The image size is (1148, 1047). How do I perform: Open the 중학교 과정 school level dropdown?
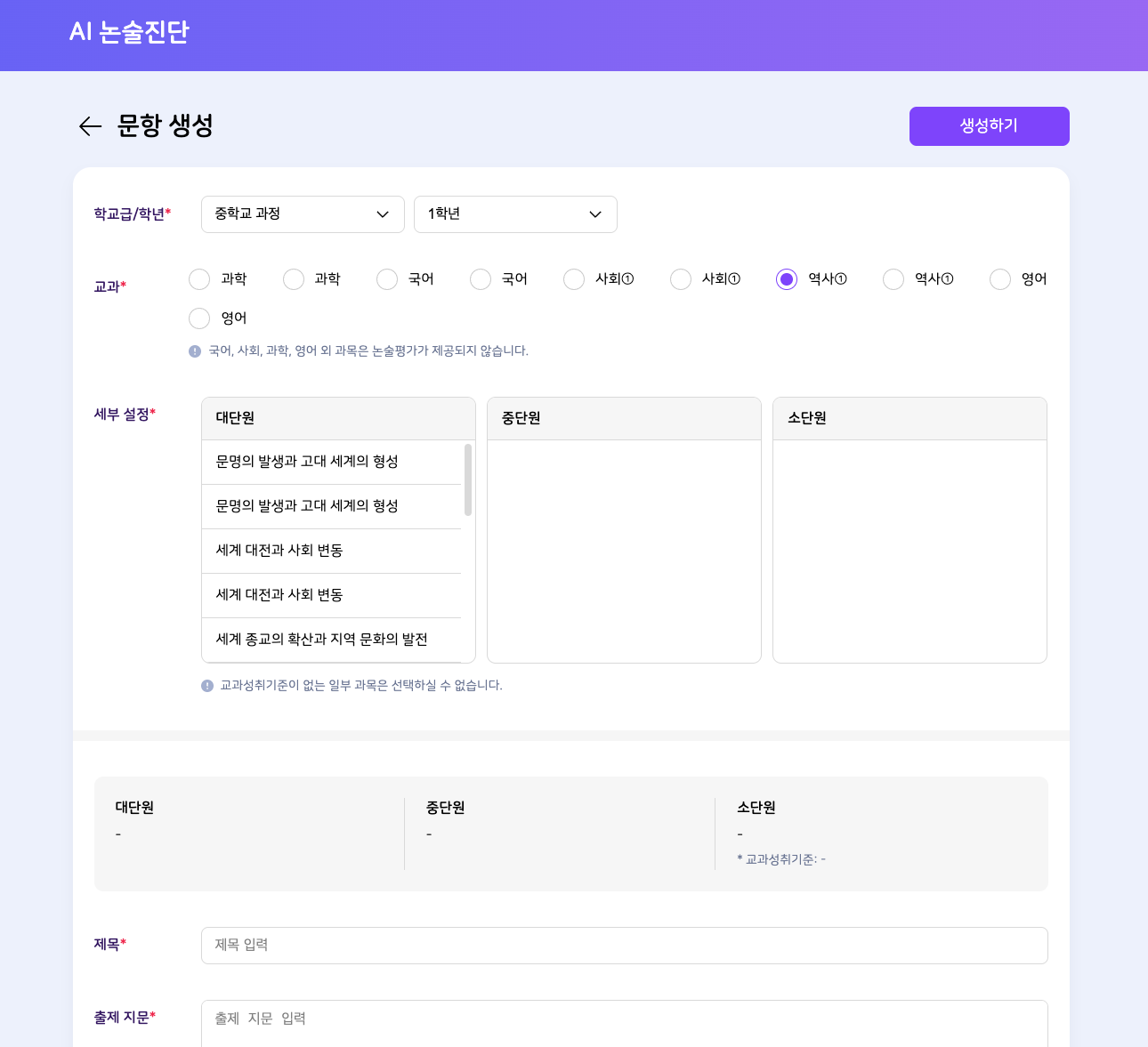(x=303, y=214)
